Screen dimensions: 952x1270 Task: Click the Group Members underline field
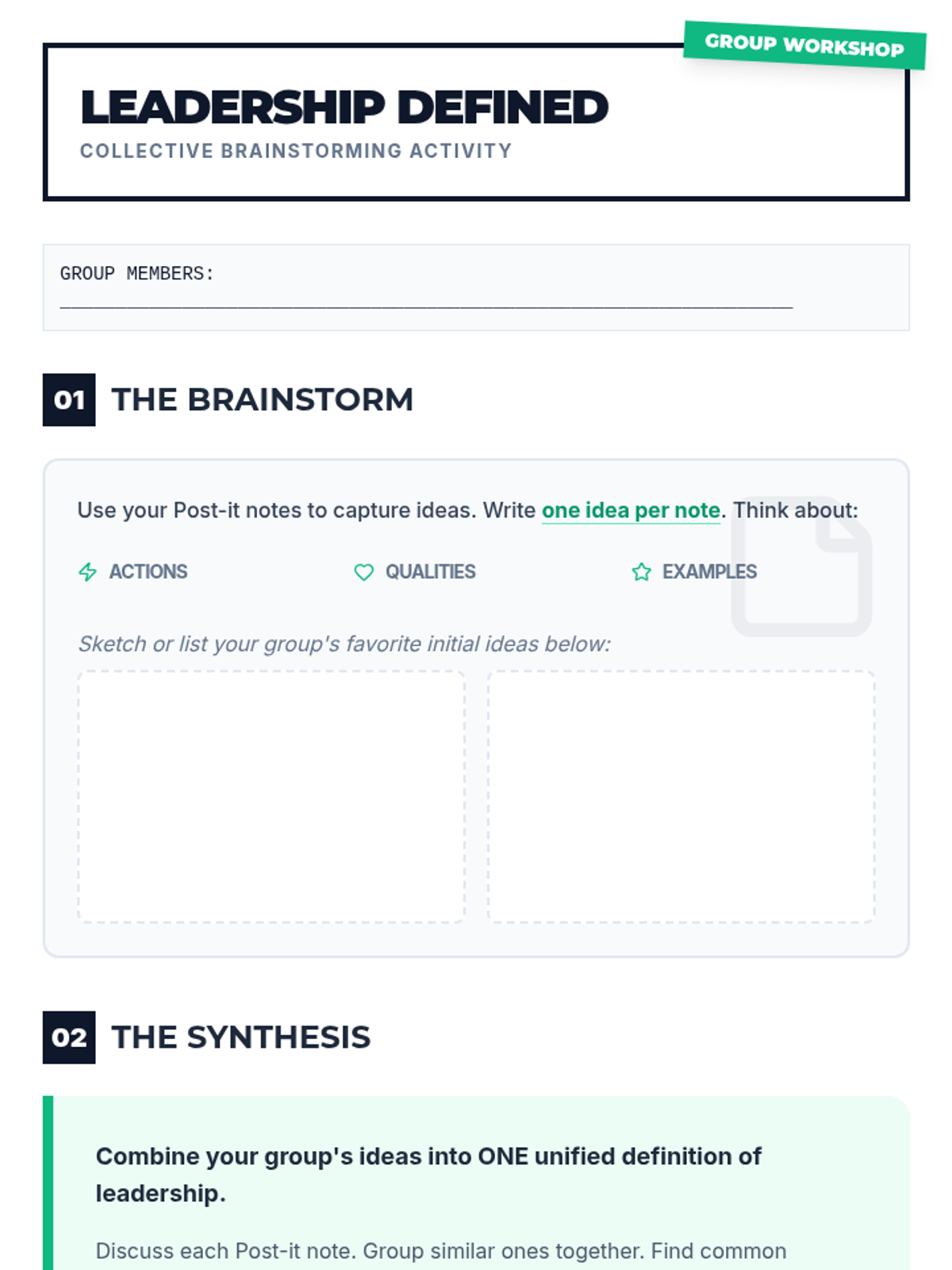(x=426, y=302)
